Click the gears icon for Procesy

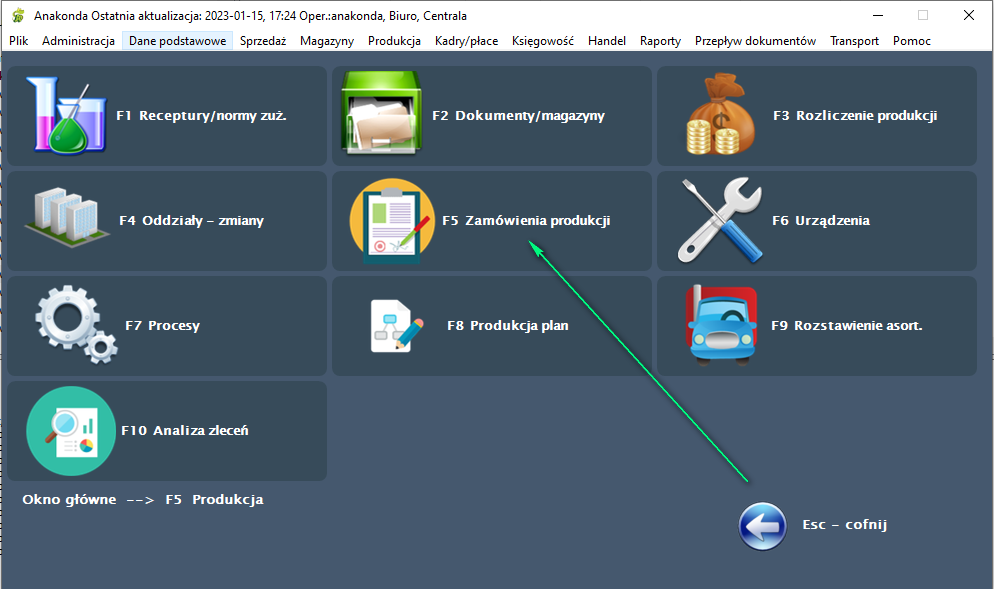[x=75, y=325]
